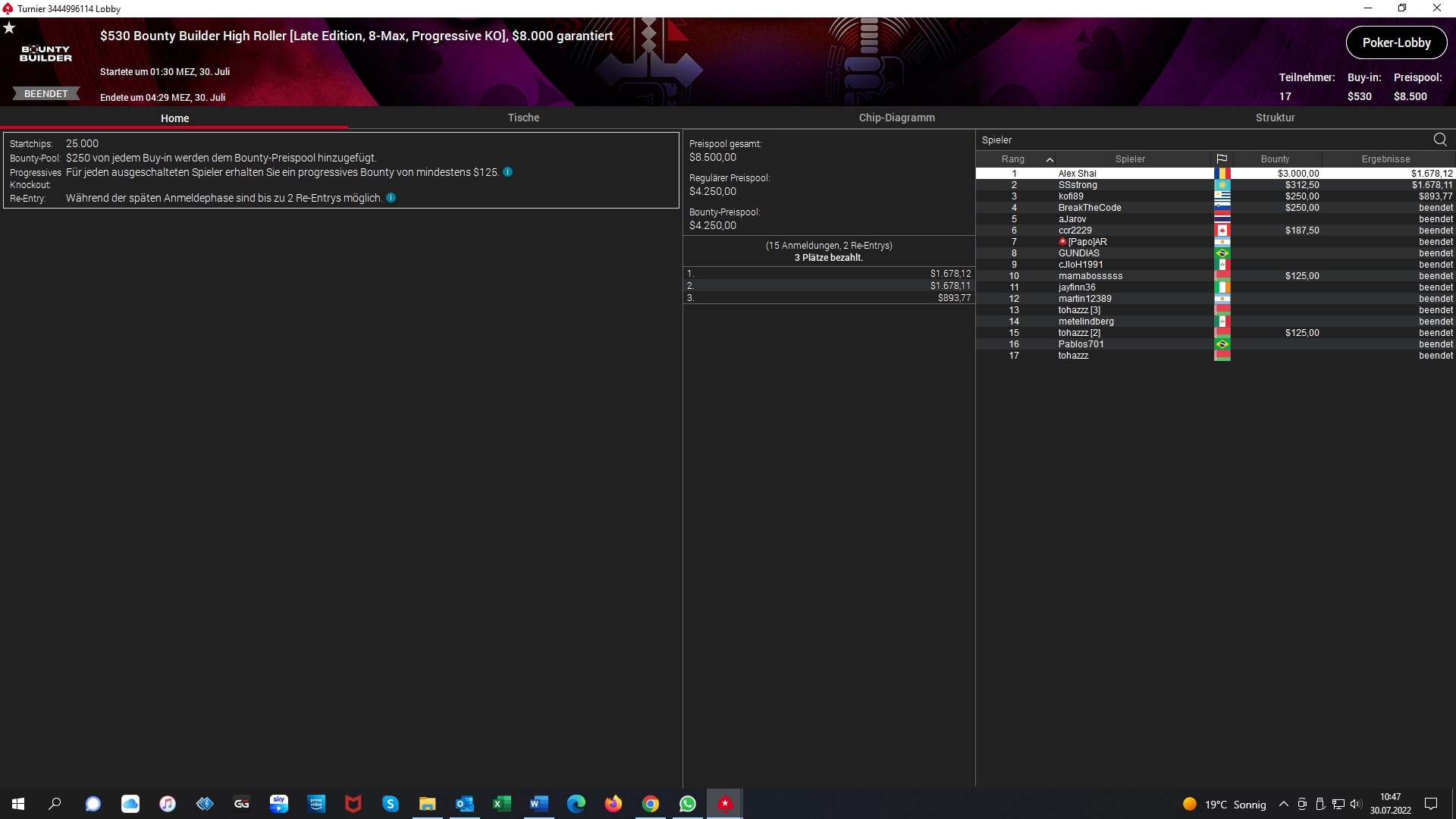Open Excel from the taskbar
This screenshot has height=819, width=1456.
point(501,804)
